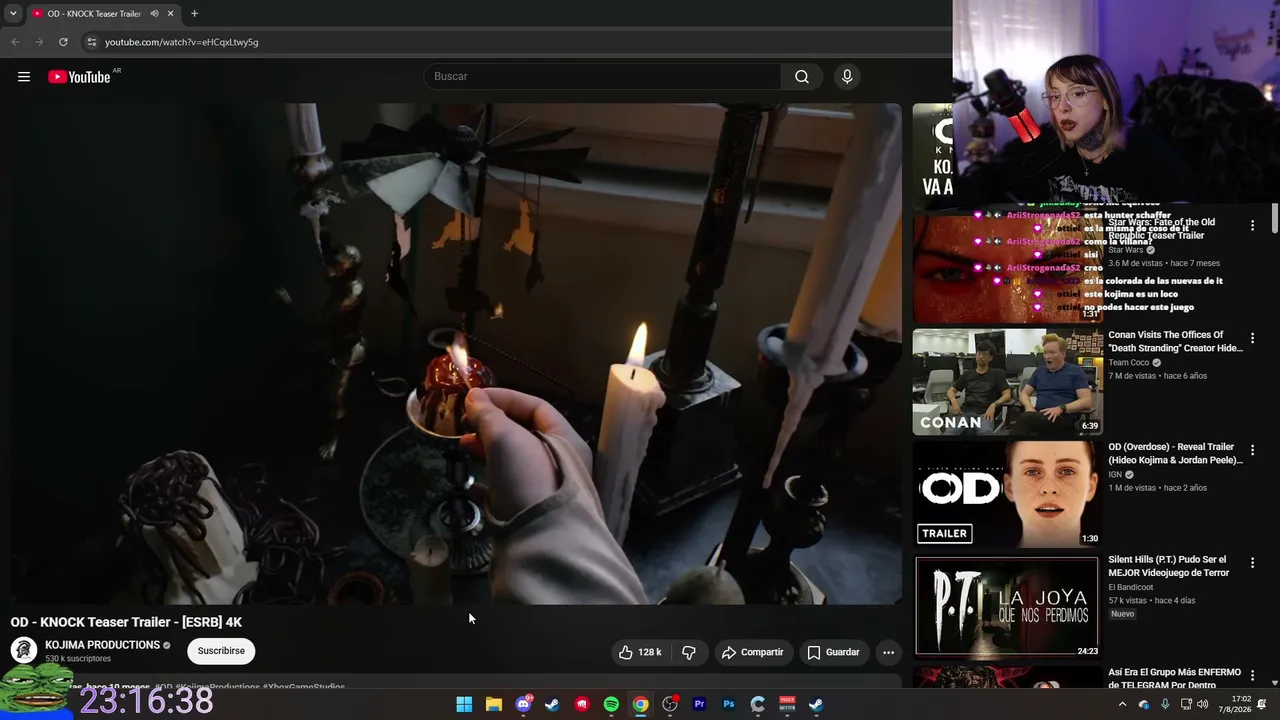Open the 'Conan Visits The Offices' video title

pyautogui.click(x=1175, y=342)
